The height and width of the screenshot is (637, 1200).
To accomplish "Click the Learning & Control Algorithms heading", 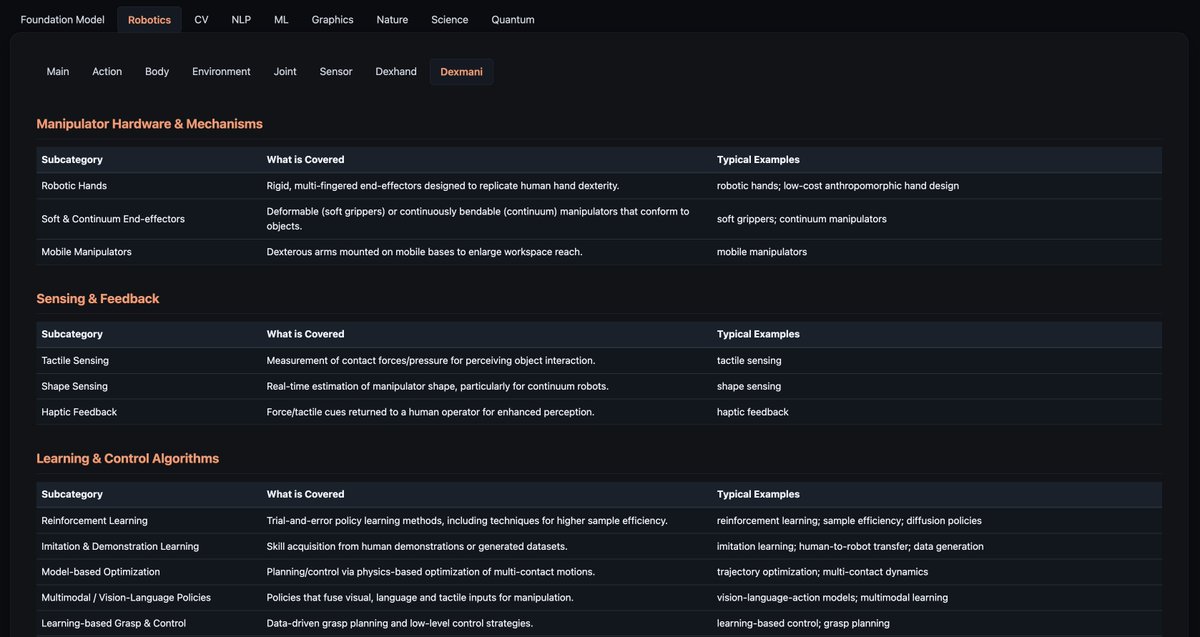I will point(127,458).
